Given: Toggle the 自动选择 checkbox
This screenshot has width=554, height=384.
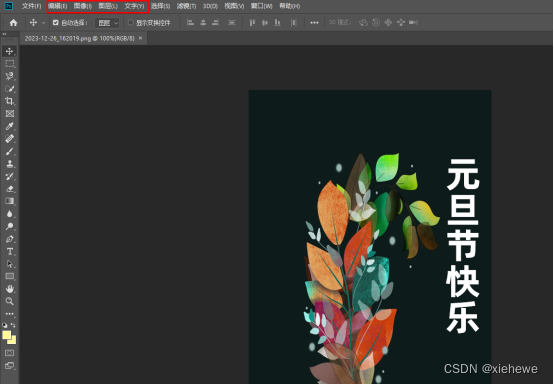Looking at the screenshot, I should point(55,23).
